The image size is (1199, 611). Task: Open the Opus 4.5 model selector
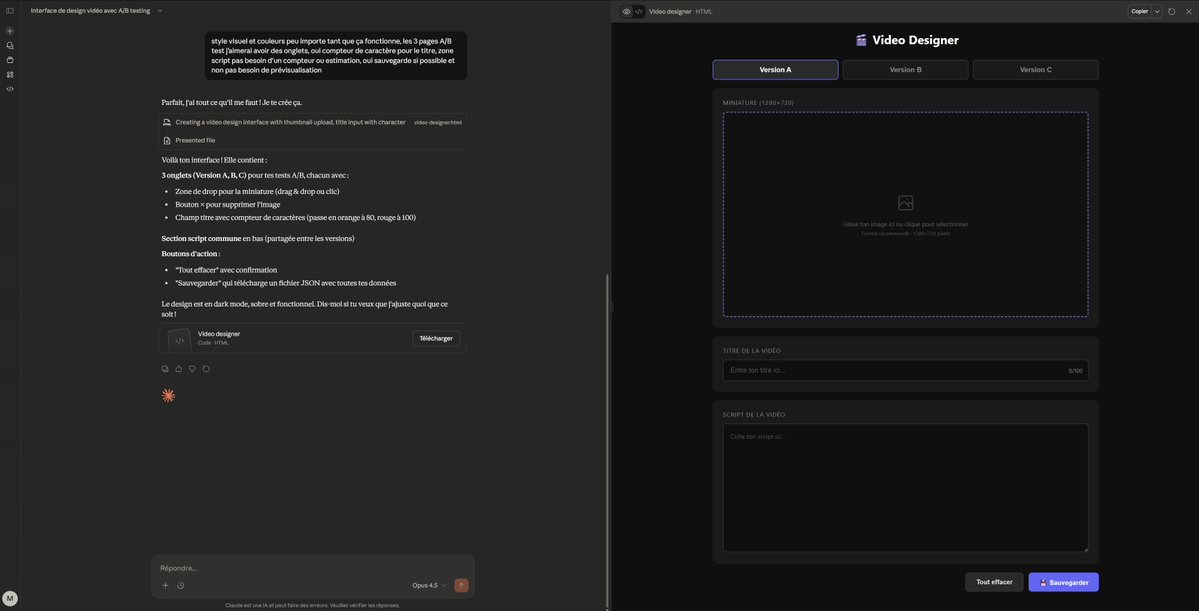[428, 585]
